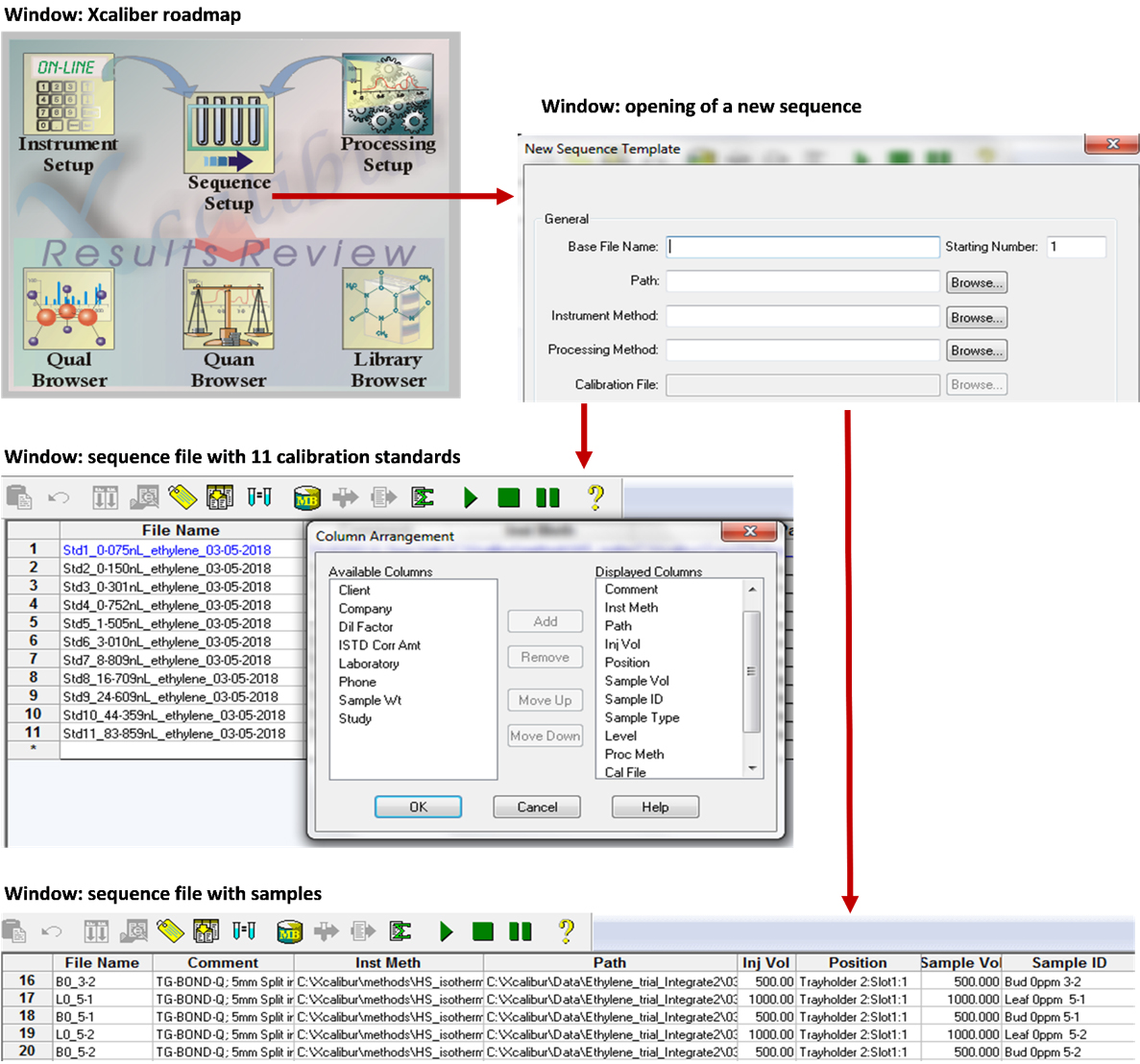This screenshot has width=1140, height=1064.
Task: Click Cancel in Column Arrangement dialog
Action: click(x=537, y=807)
